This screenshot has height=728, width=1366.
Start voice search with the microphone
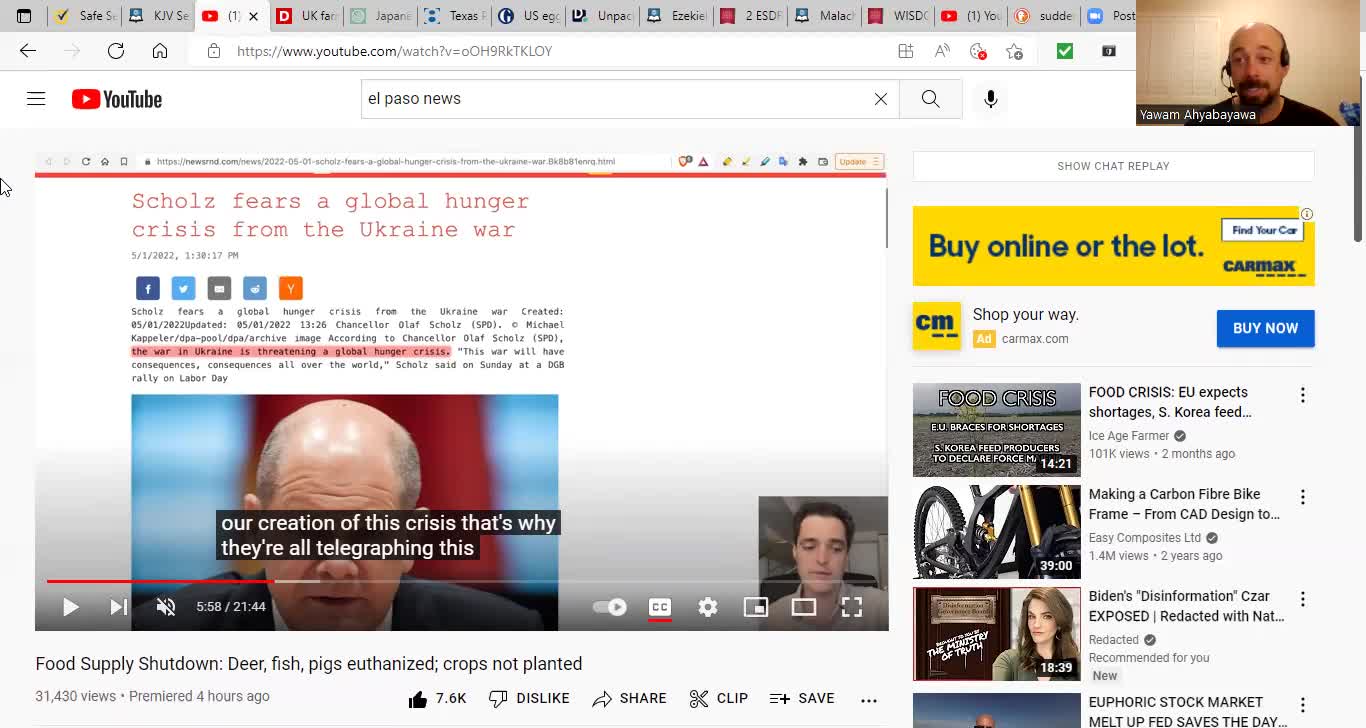click(990, 99)
